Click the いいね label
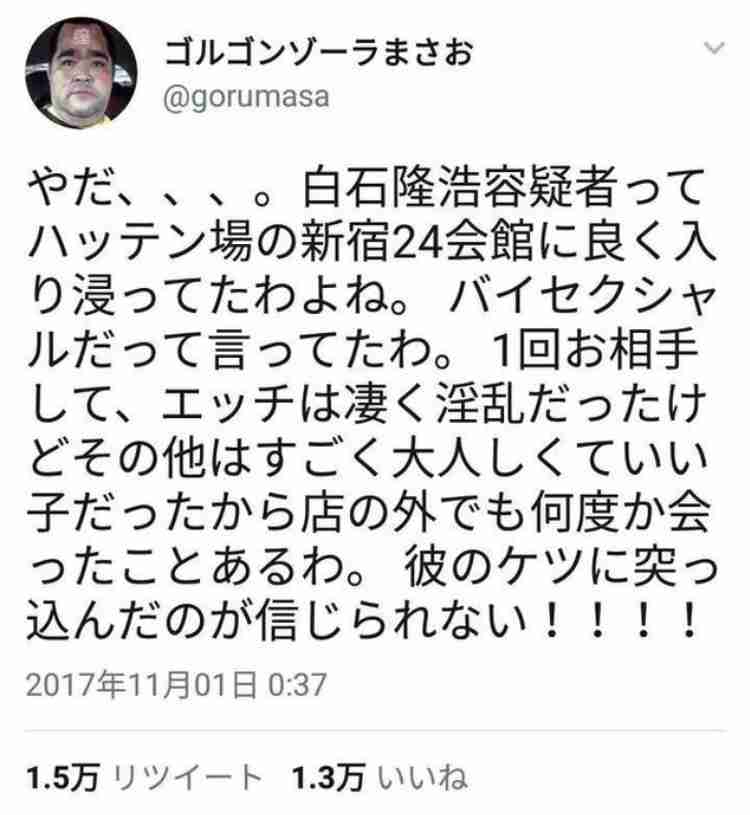This screenshot has width=750, height=815. (x=422, y=778)
